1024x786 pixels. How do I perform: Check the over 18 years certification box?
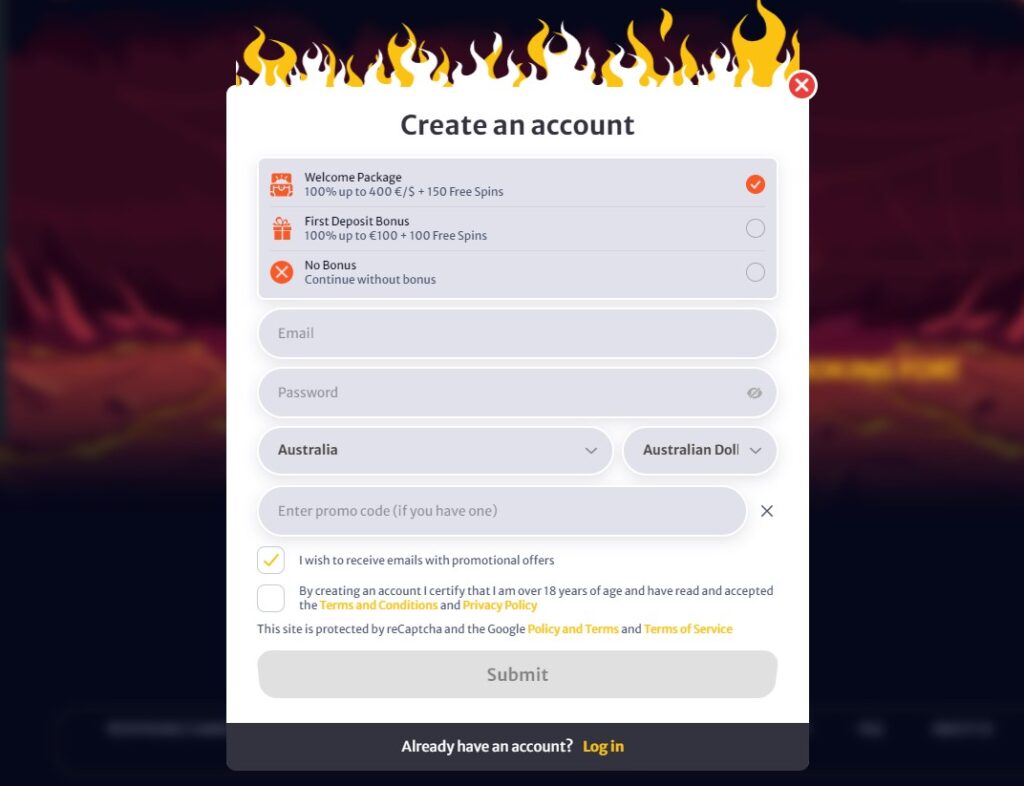coord(271,598)
